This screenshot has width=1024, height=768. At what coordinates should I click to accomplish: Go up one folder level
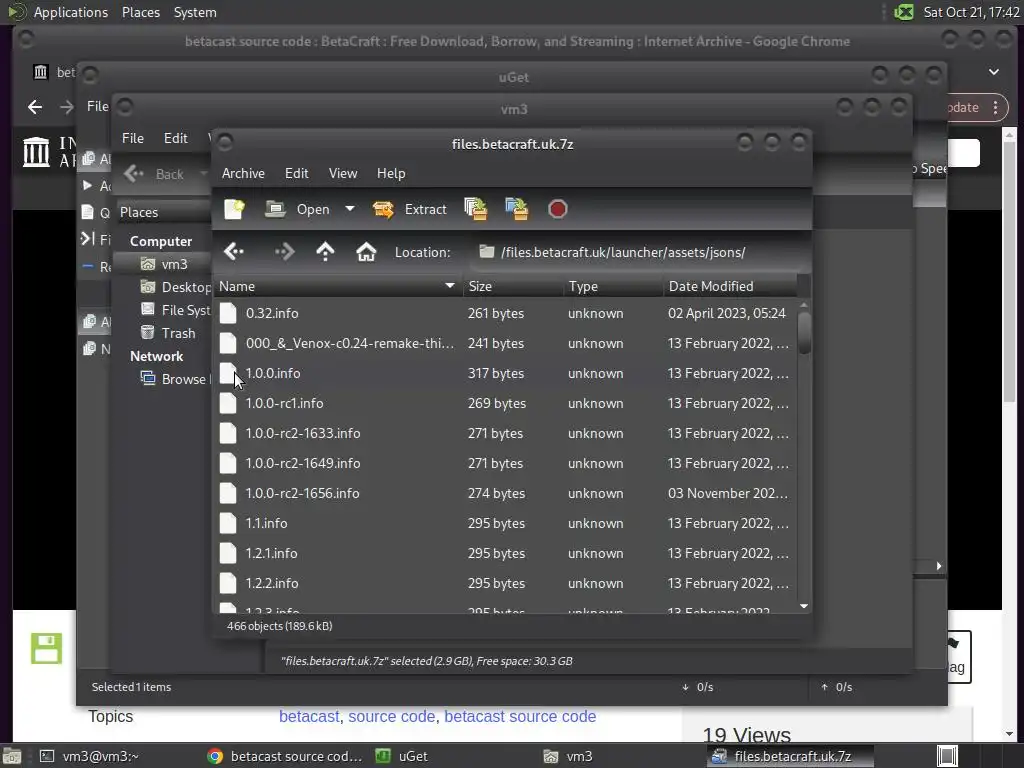325,251
